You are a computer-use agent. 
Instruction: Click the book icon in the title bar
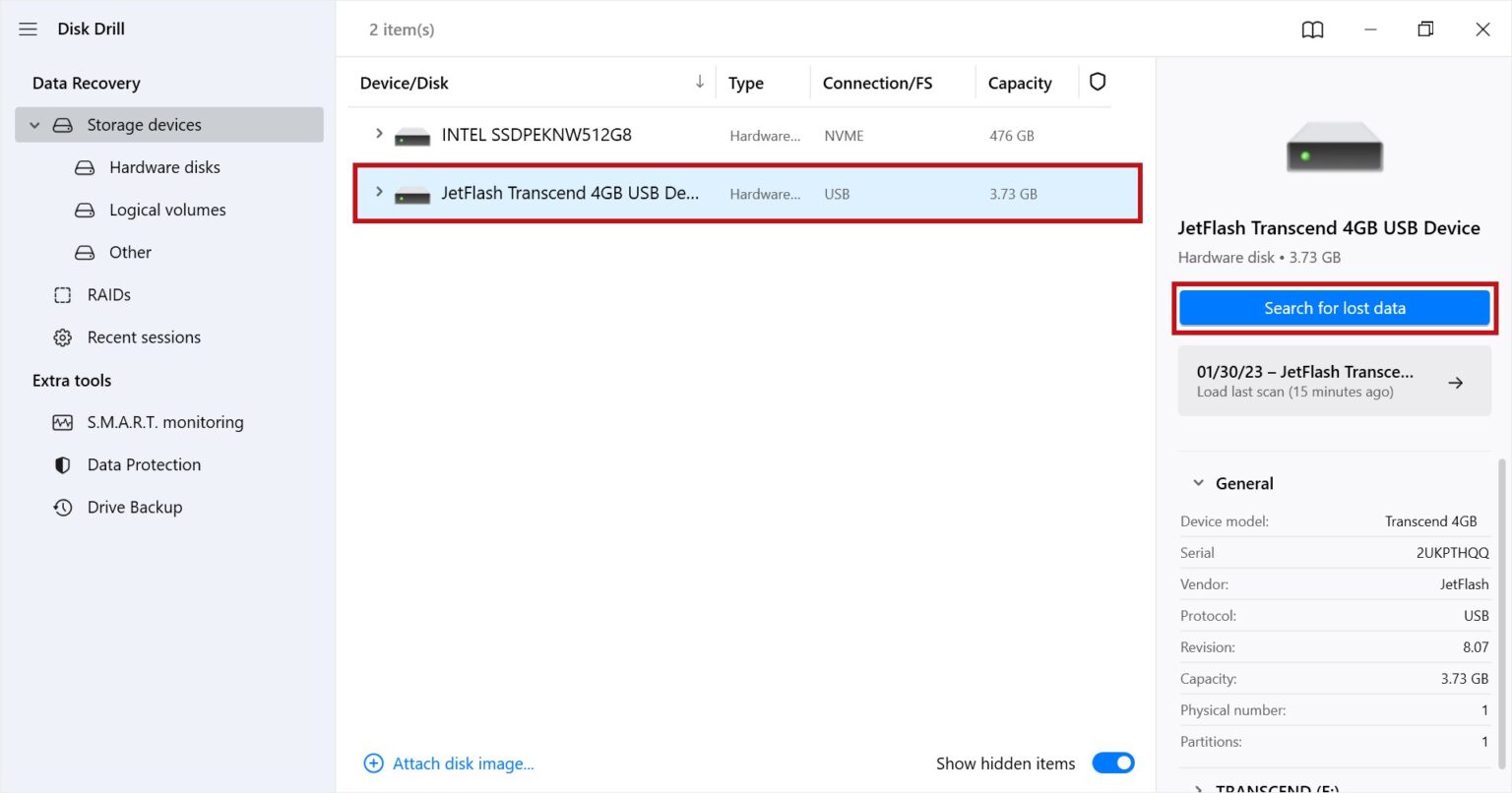click(1312, 30)
